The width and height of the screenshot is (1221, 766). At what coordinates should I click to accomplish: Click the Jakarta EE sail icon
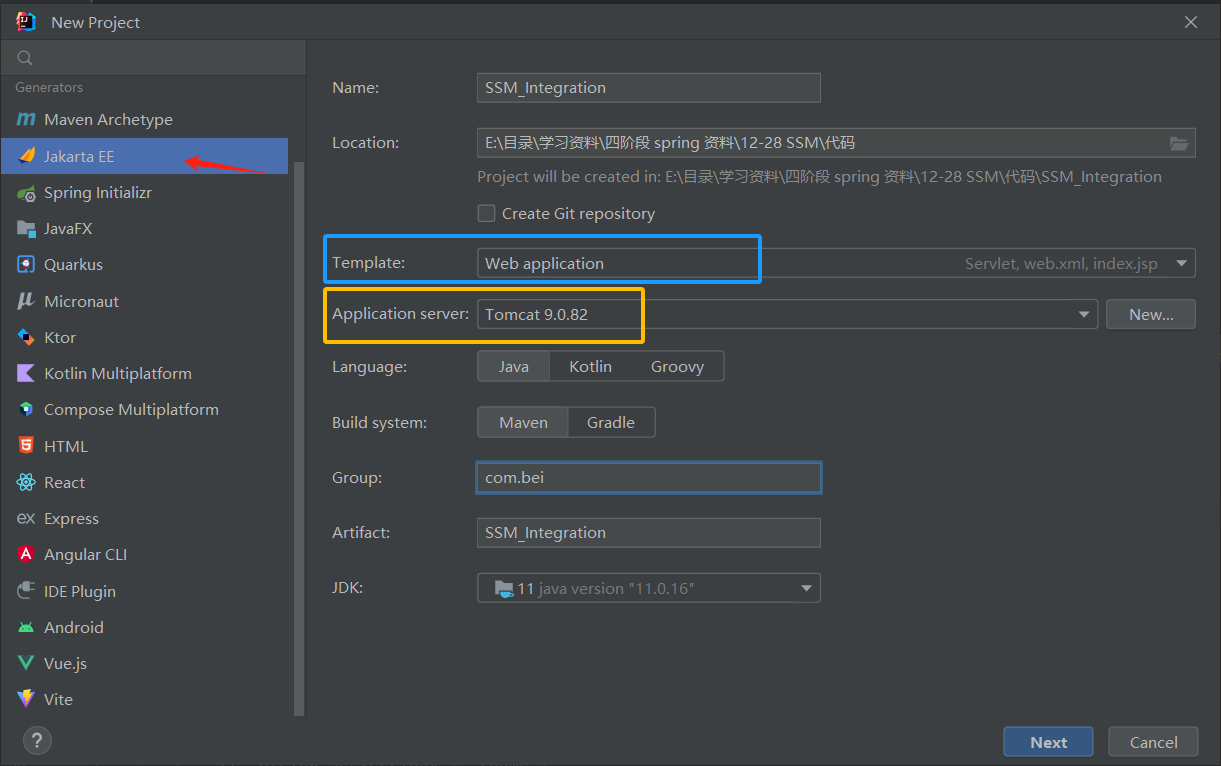coord(27,156)
